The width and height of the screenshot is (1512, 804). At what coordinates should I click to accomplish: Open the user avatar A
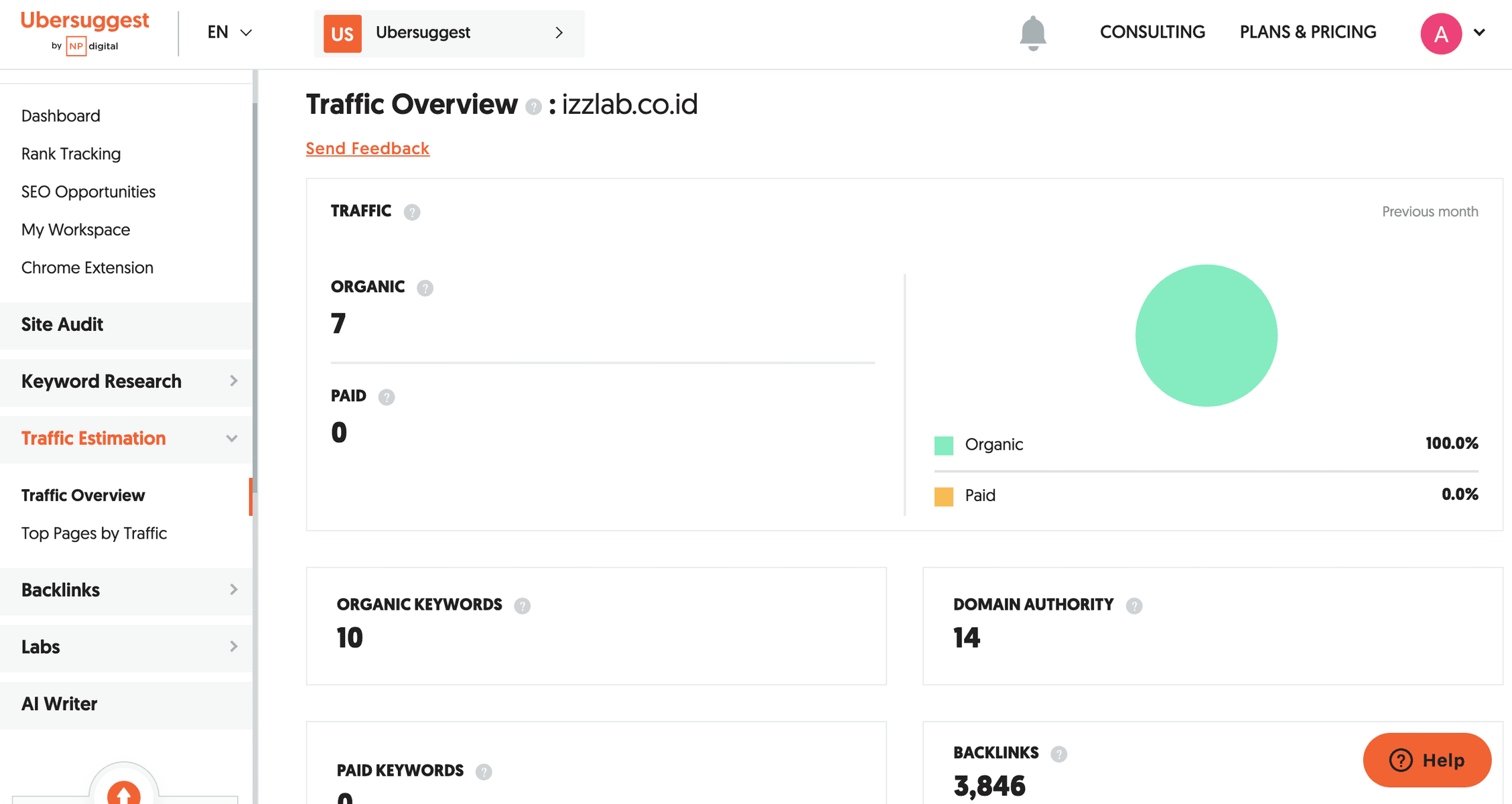click(x=1440, y=33)
